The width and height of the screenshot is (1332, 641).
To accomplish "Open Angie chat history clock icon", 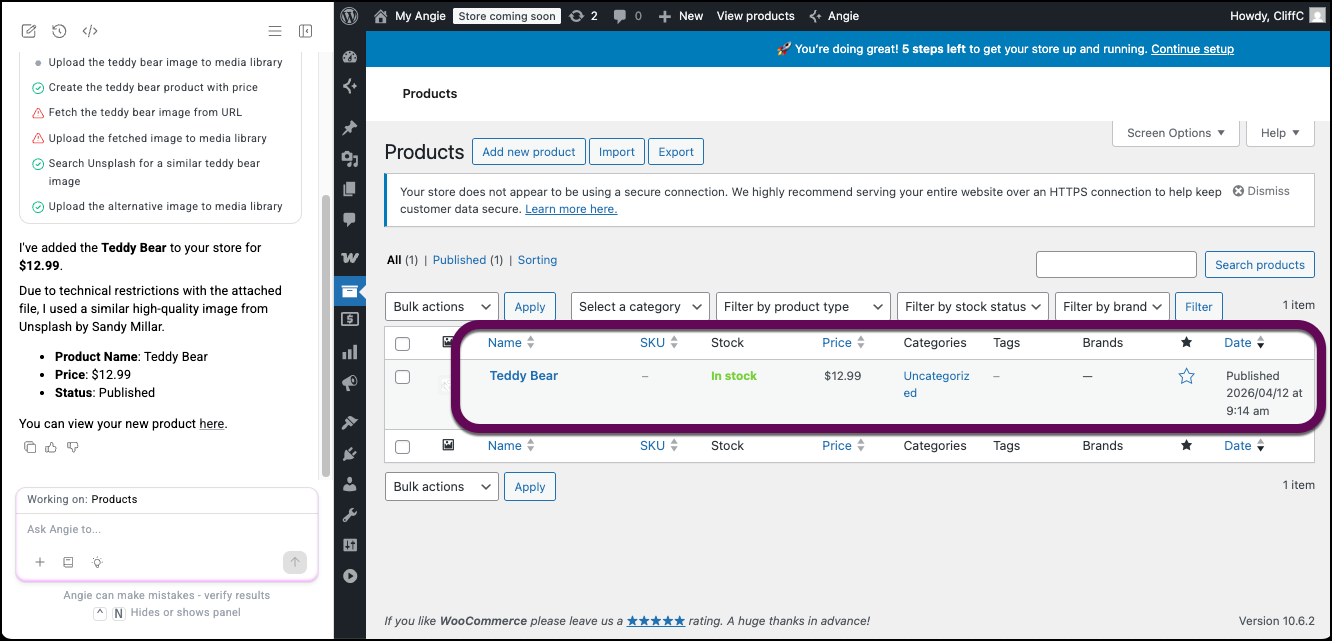I will click(x=59, y=31).
